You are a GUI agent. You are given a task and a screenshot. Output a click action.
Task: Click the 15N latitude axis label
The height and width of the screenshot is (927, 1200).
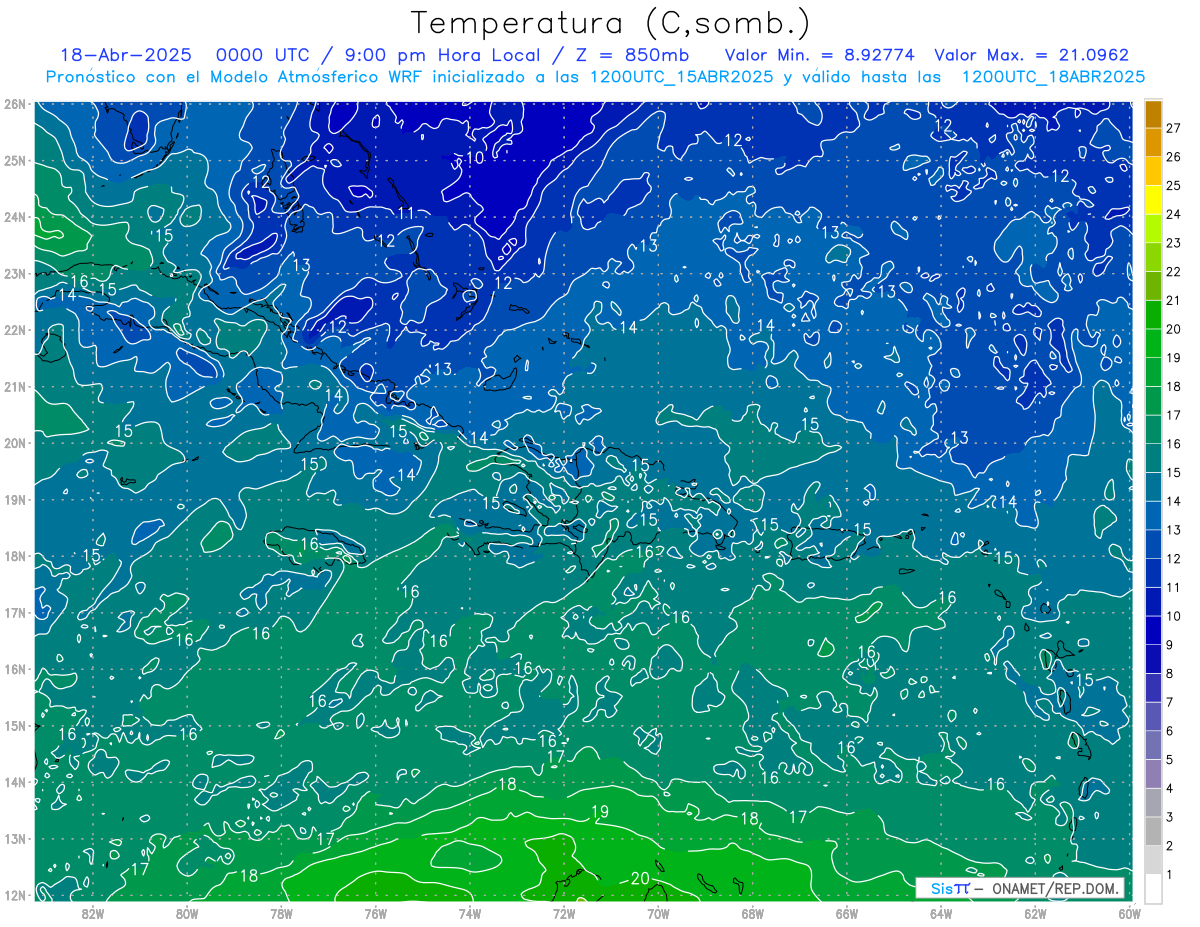pyautogui.click(x=15, y=726)
